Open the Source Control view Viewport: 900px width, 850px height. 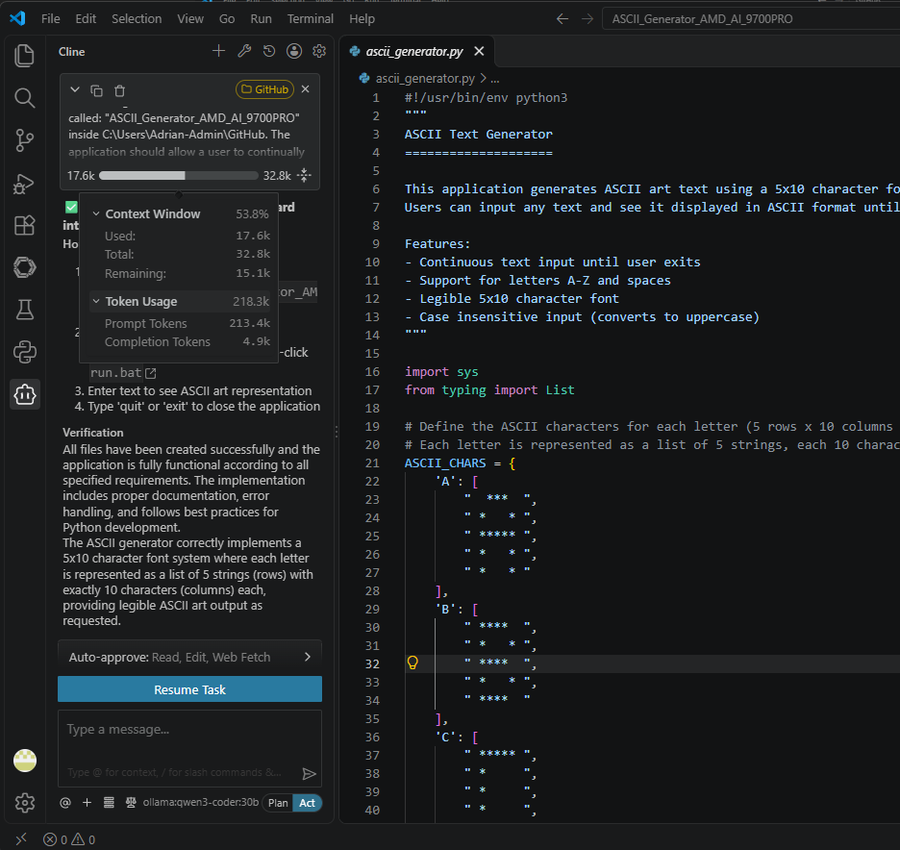(24, 140)
